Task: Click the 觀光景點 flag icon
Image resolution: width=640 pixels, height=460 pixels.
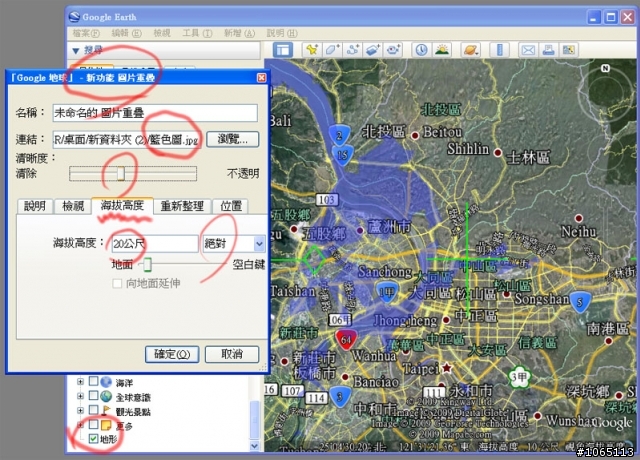Action: pos(106,410)
